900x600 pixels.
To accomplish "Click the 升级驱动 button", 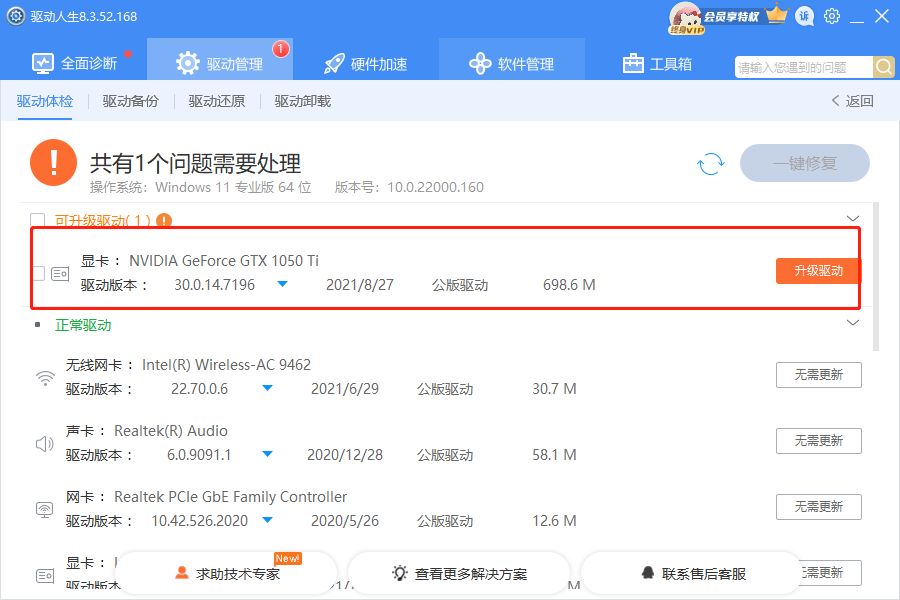I will pyautogui.click(x=818, y=271).
